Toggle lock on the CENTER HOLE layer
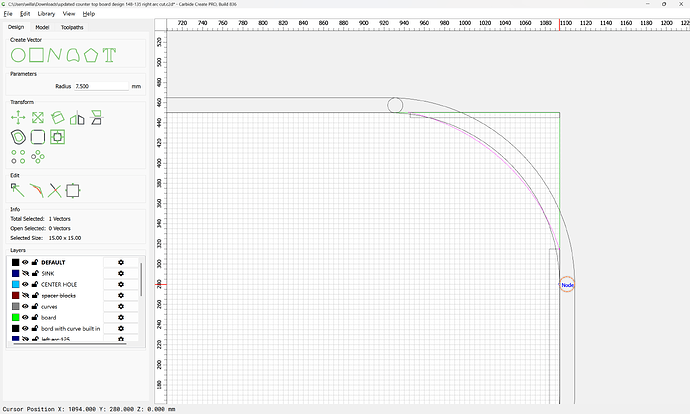The width and height of the screenshot is (690, 414). coord(35,284)
